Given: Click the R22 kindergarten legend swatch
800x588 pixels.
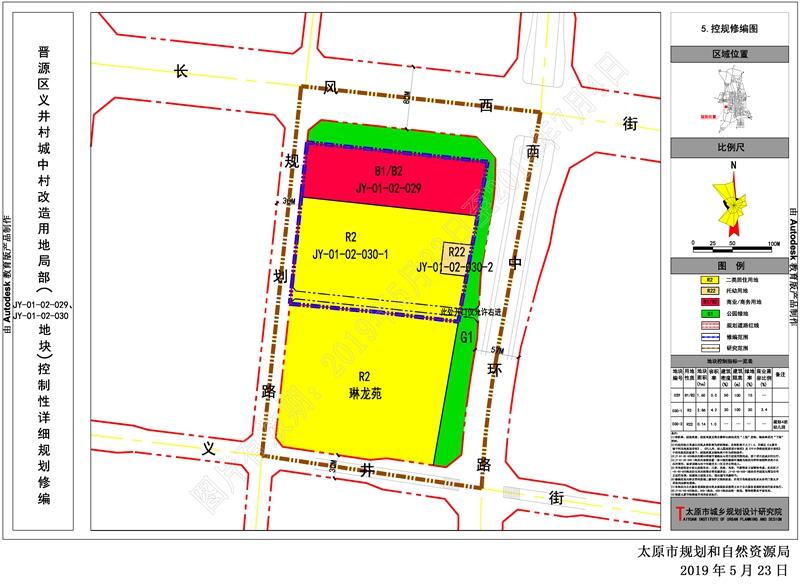Looking at the screenshot, I should coord(709,290).
